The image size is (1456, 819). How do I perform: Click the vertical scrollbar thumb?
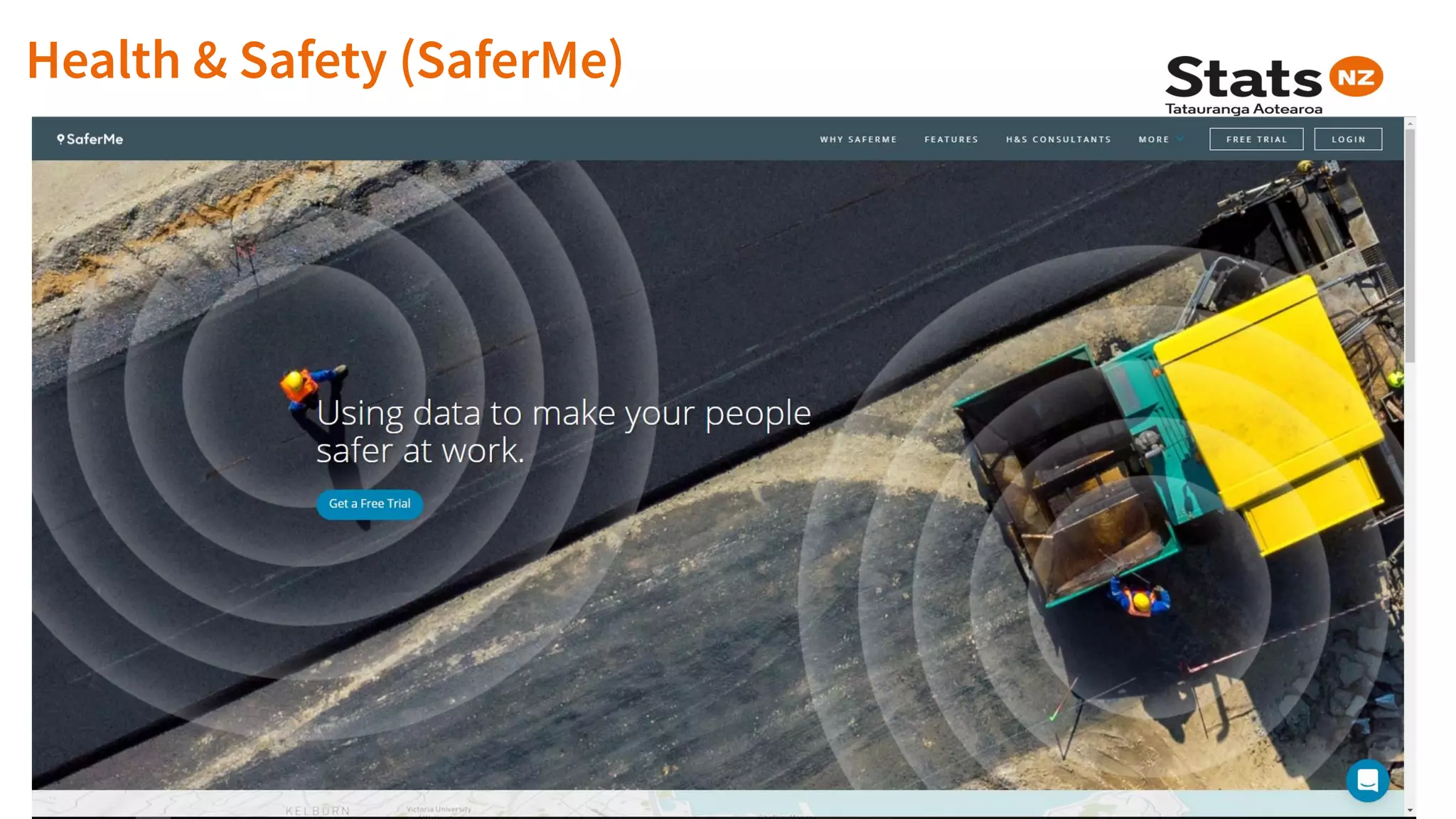(1410, 245)
